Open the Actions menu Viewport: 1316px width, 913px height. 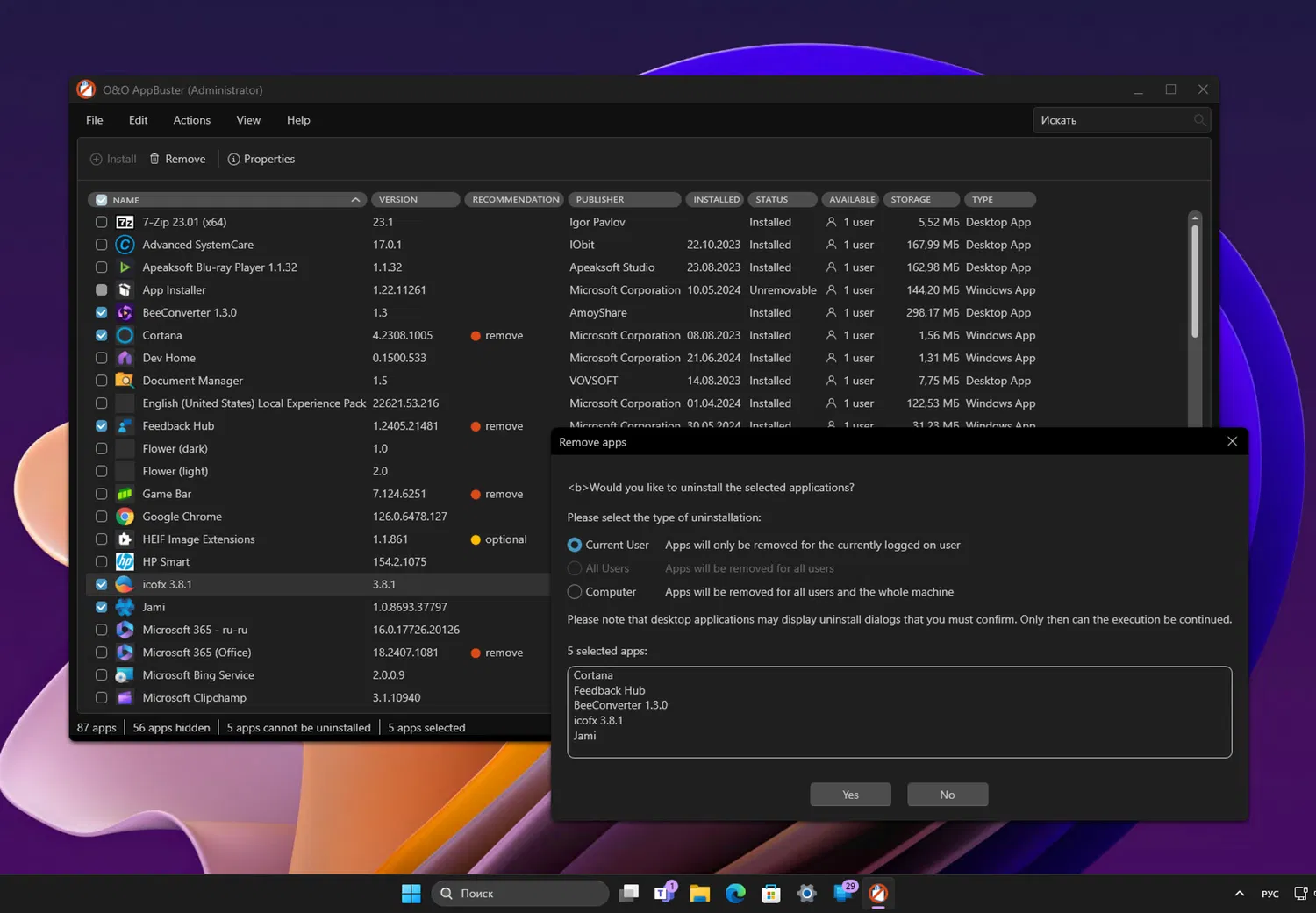(x=191, y=120)
